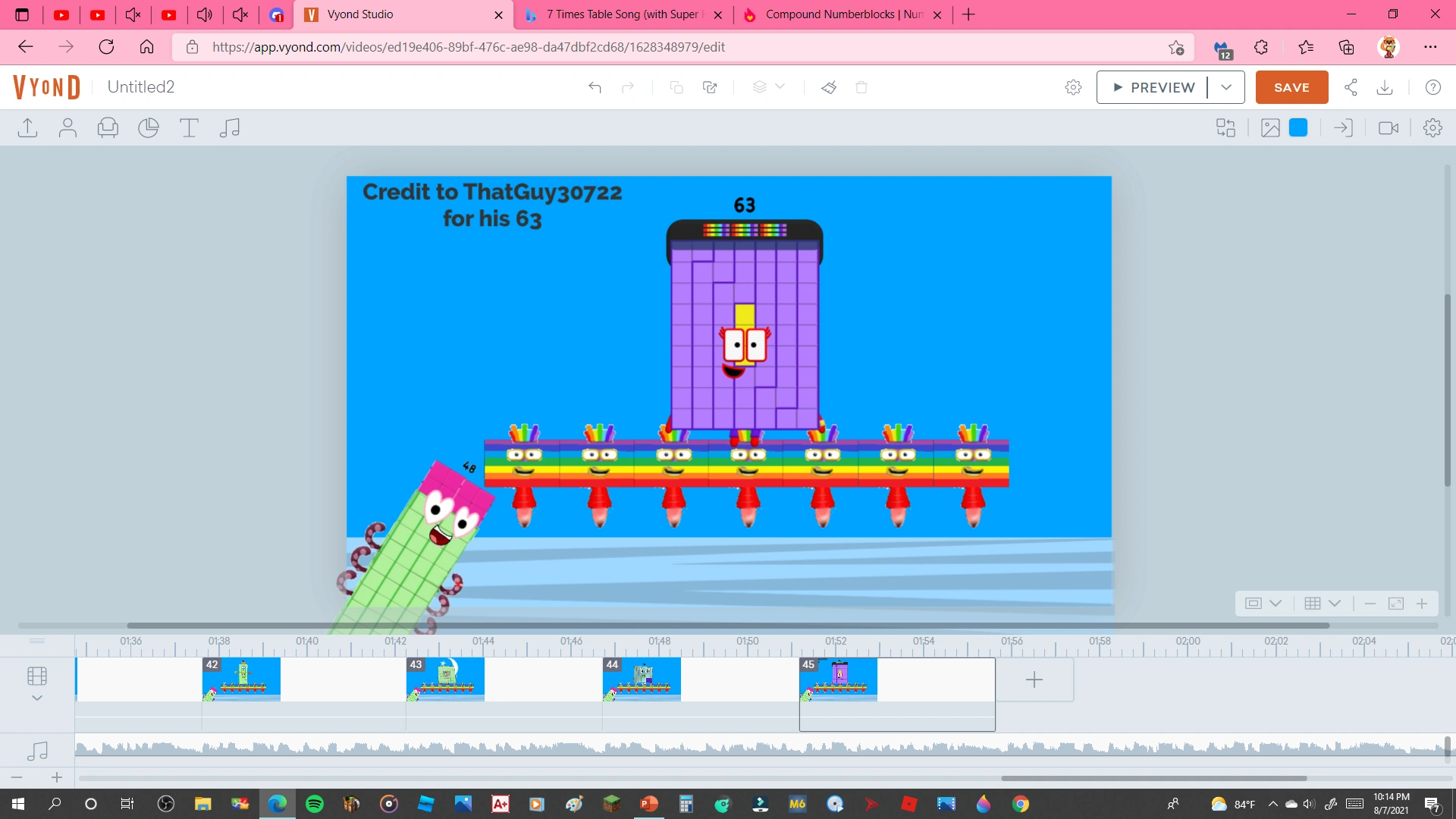Screen dimensions: 1456x819
Task: Select scene 43 thumbnail in timeline
Action: 445,679
